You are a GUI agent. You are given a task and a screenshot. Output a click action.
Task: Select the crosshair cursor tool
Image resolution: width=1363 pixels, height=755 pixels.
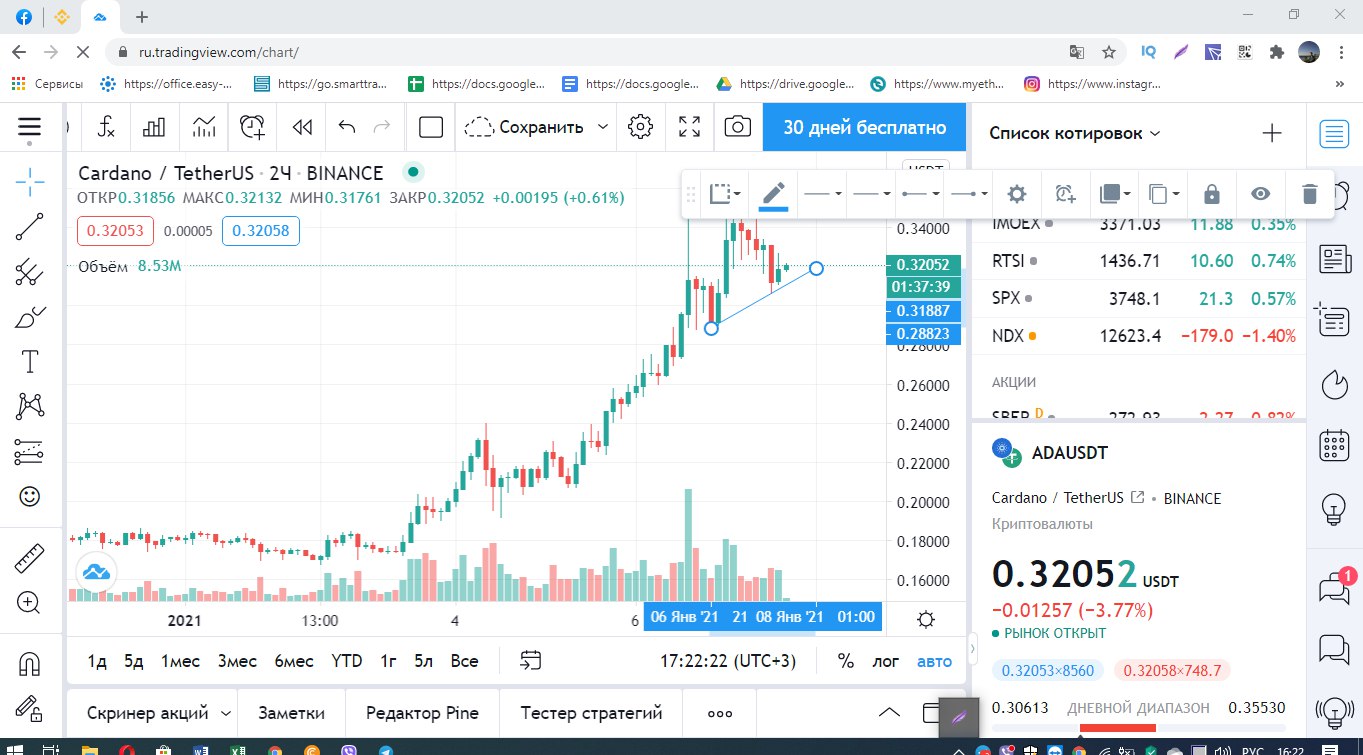(30, 181)
